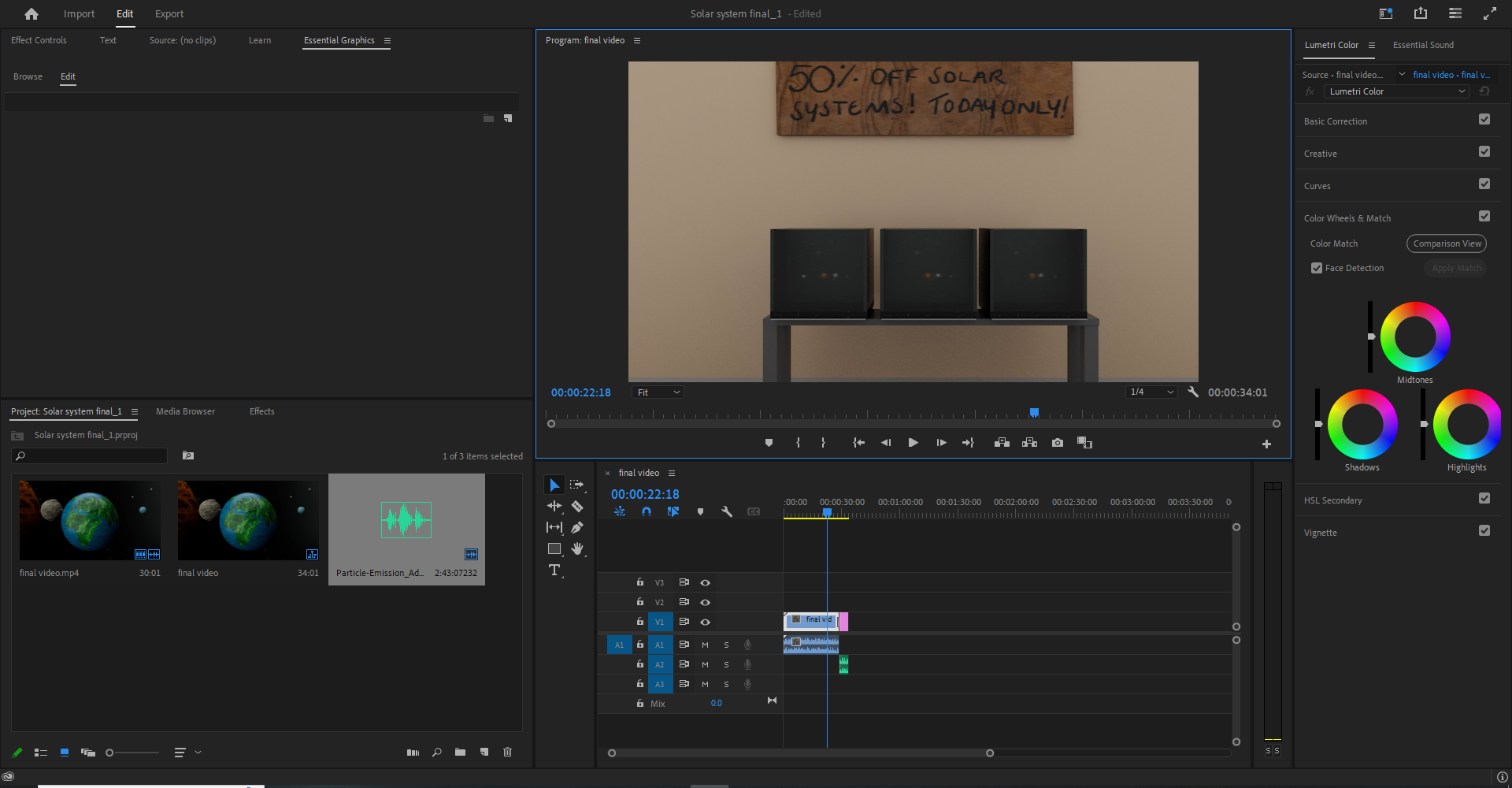
Task: Open the 1/4 playback resolution dropdown
Action: click(1151, 392)
